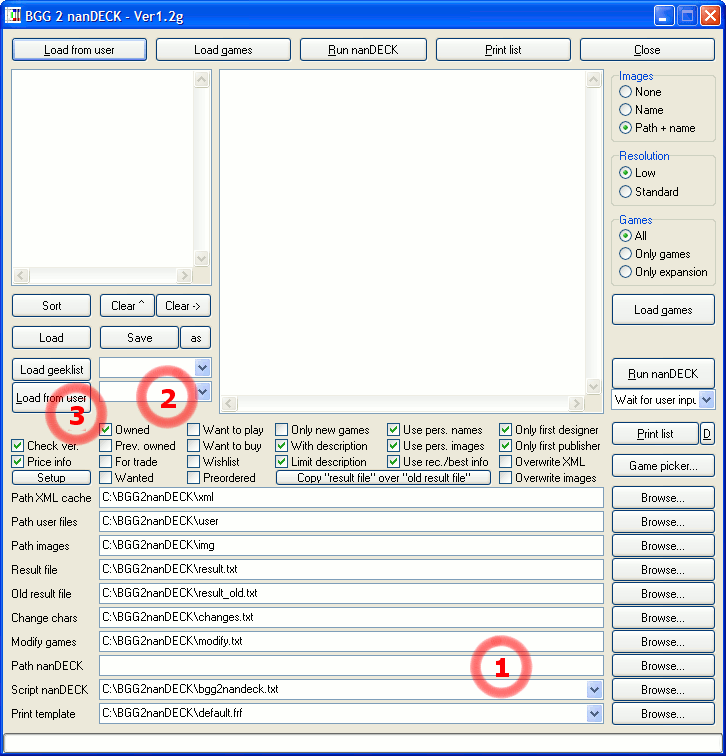Toggle the Check ver. checkbox
Screen dimensions: 726x756
pyautogui.click(x=18, y=445)
